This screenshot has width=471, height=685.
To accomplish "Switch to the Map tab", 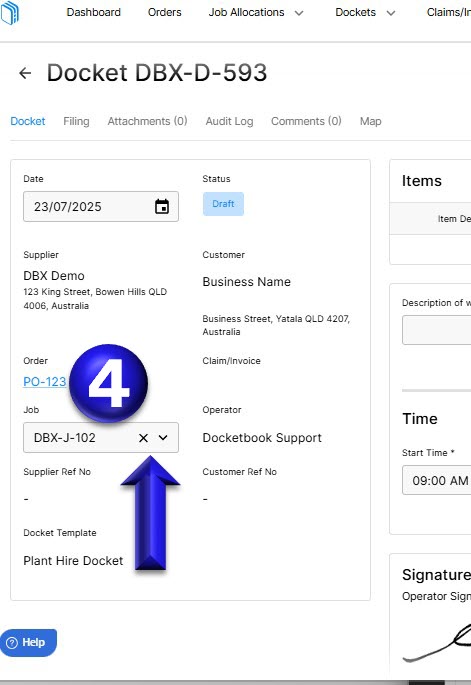I will (371, 121).
